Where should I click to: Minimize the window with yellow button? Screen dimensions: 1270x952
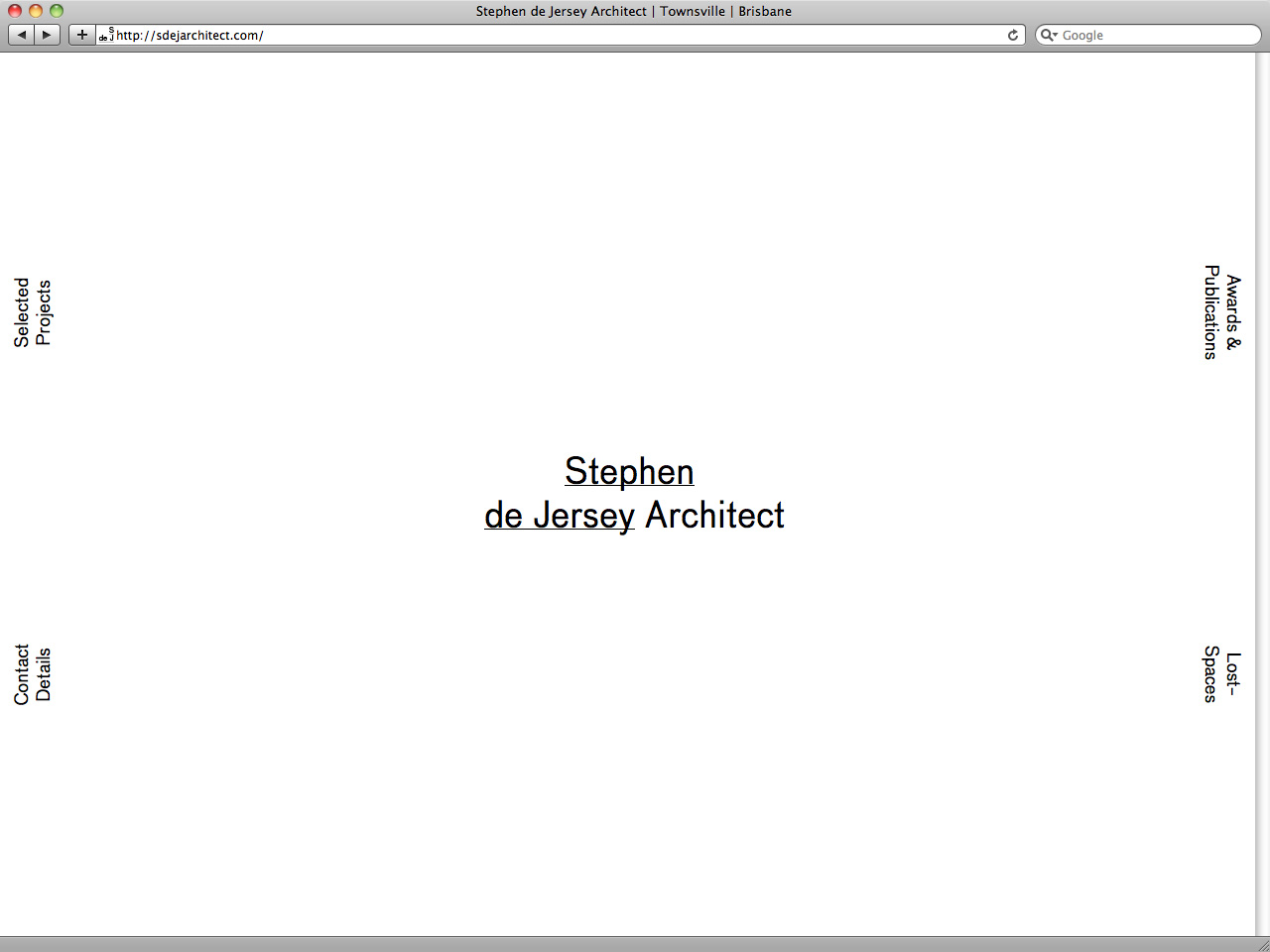[36, 11]
